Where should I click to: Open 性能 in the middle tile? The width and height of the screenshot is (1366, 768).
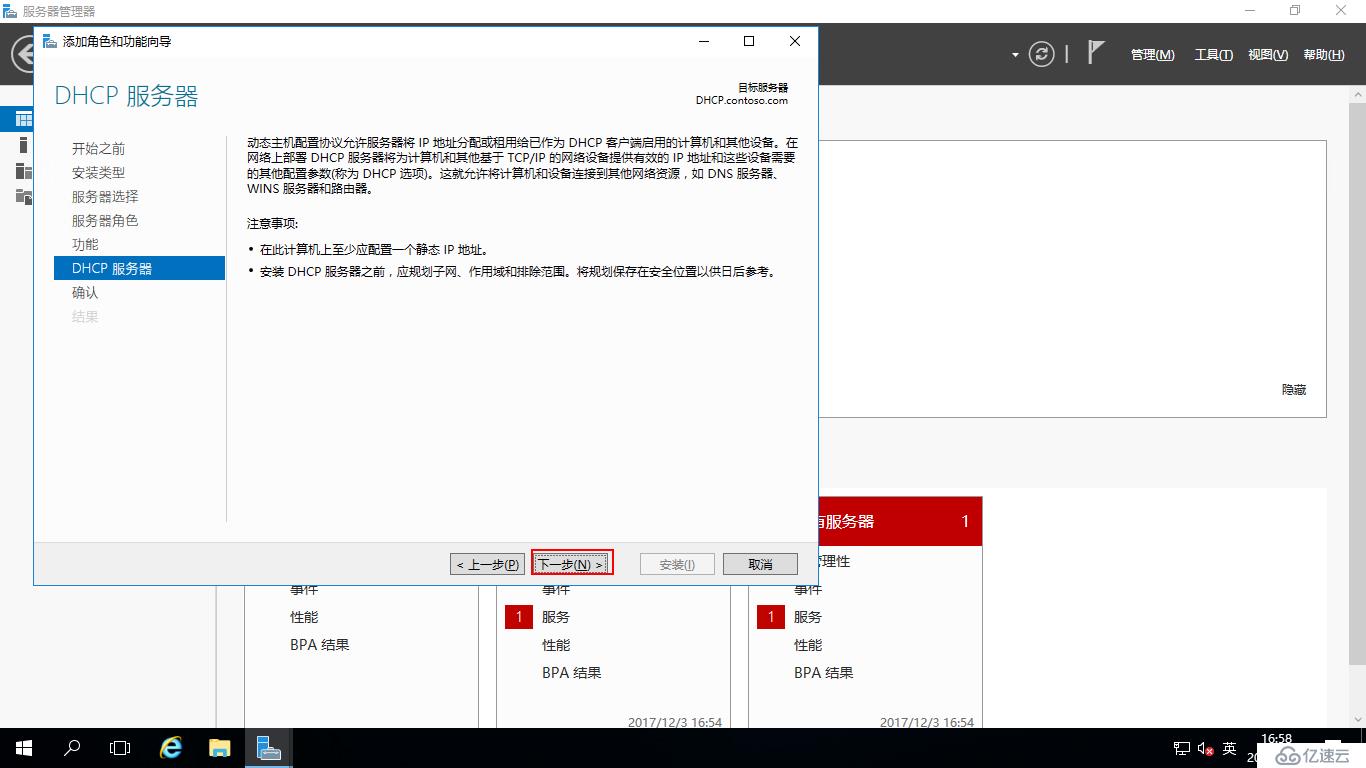coord(556,645)
